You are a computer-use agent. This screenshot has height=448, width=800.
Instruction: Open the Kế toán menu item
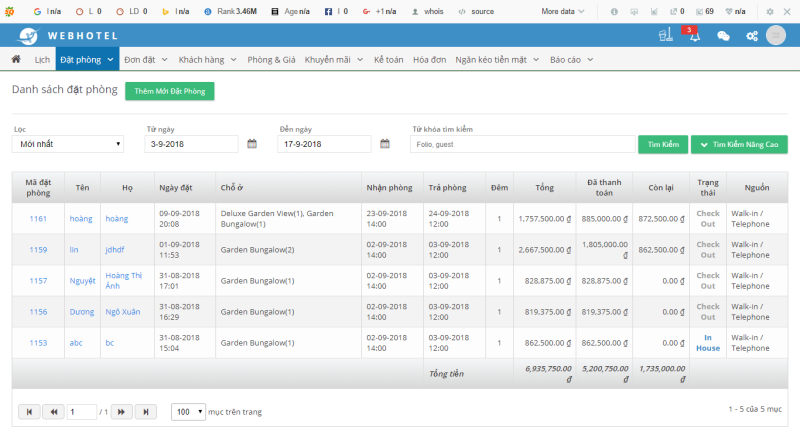(388, 60)
